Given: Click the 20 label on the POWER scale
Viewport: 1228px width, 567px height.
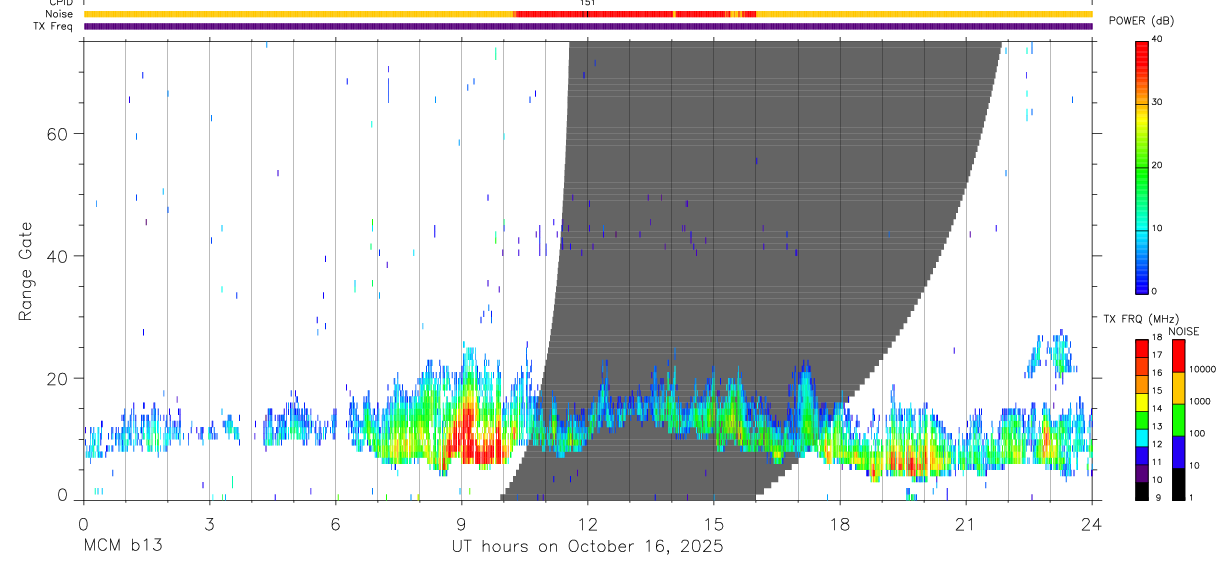Looking at the screenshot, I should click(1157, 165).
